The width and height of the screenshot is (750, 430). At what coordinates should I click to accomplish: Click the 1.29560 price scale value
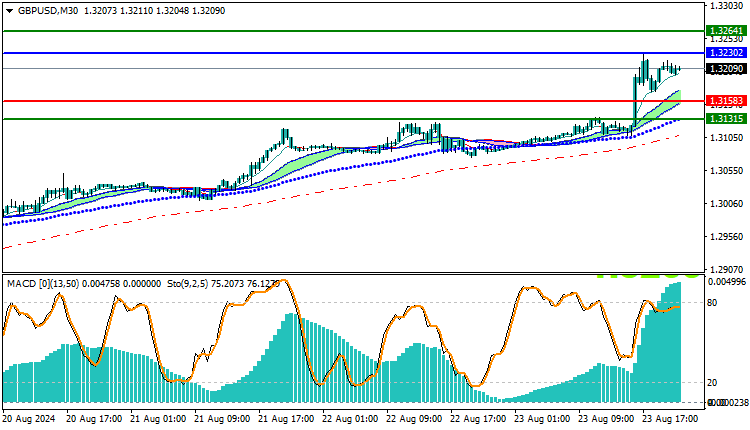tap(727, 237)
